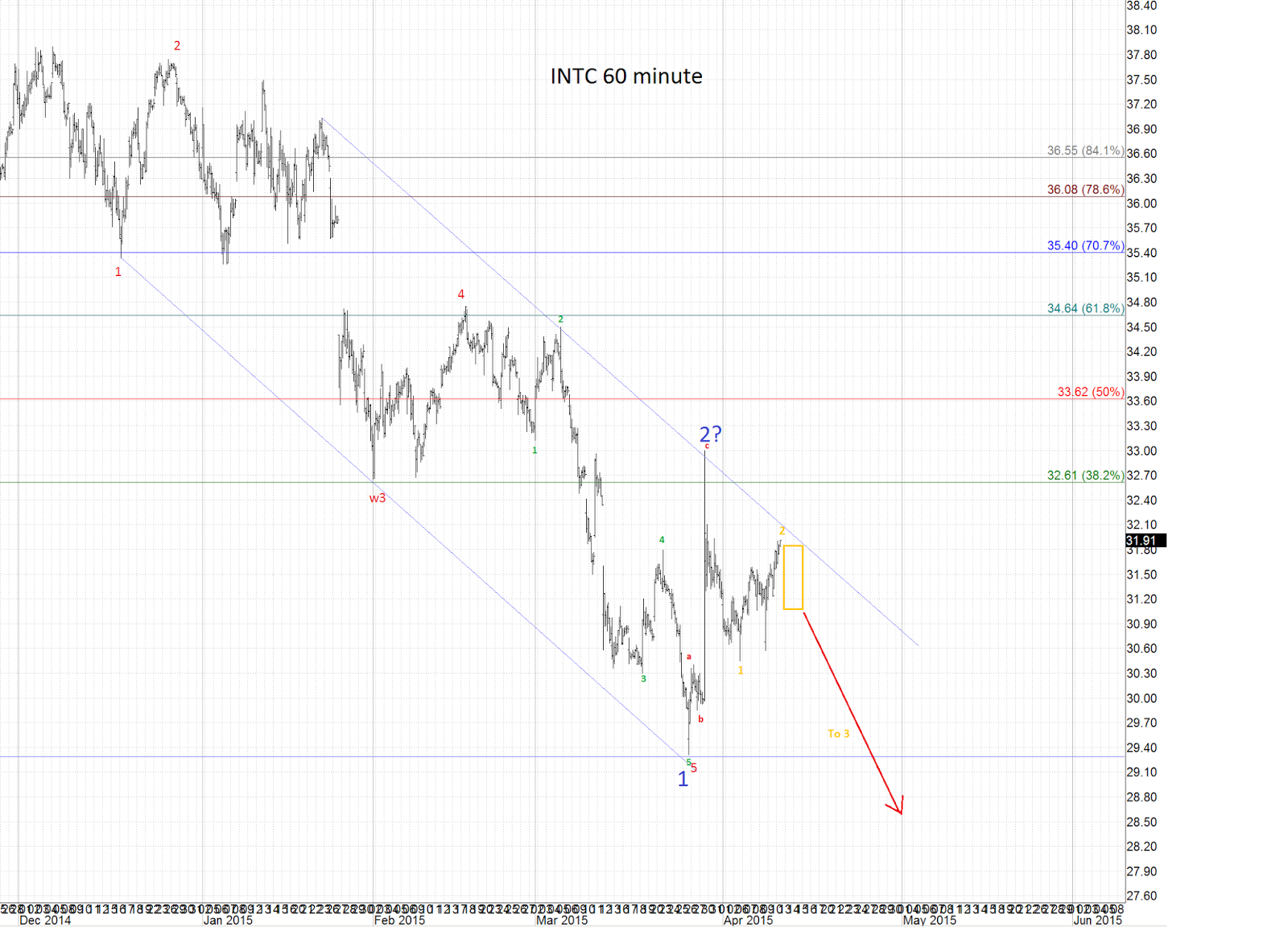The image size is (1288, 927).
Task: Select the green wave '2' label near channel
Action: pyautogui.click(x=561, y=318)
